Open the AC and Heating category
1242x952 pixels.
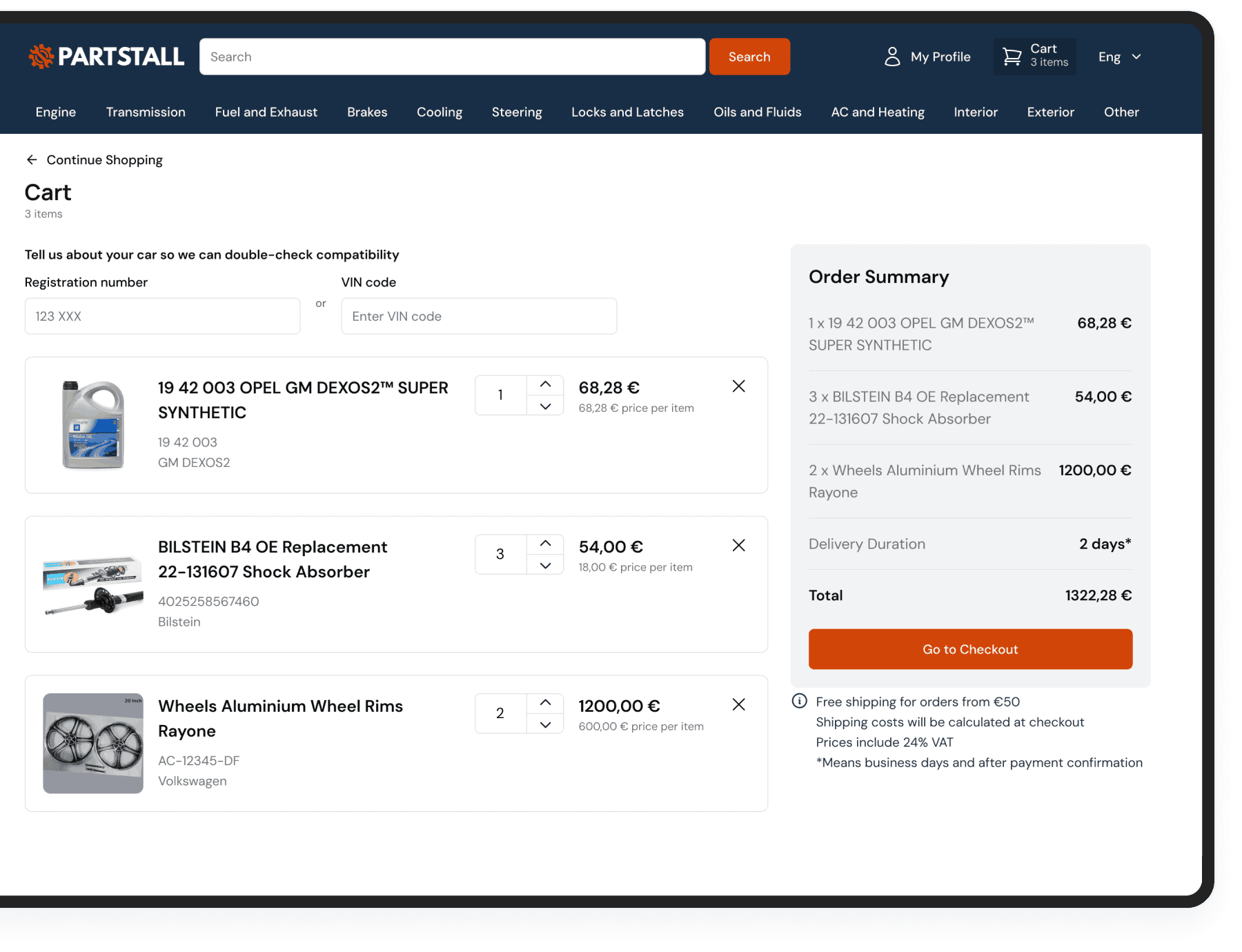[x=878, y=112]
